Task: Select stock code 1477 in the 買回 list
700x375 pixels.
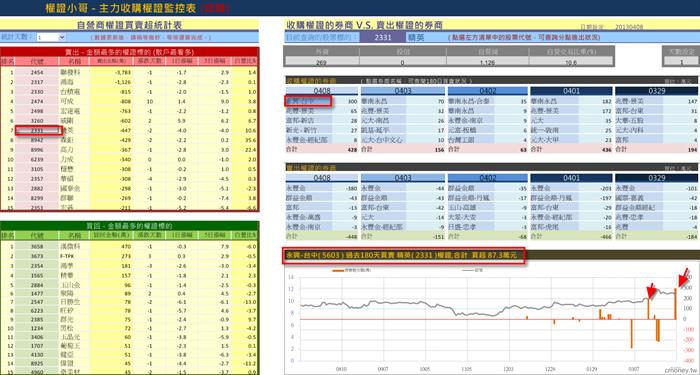Action: [37, 295]
